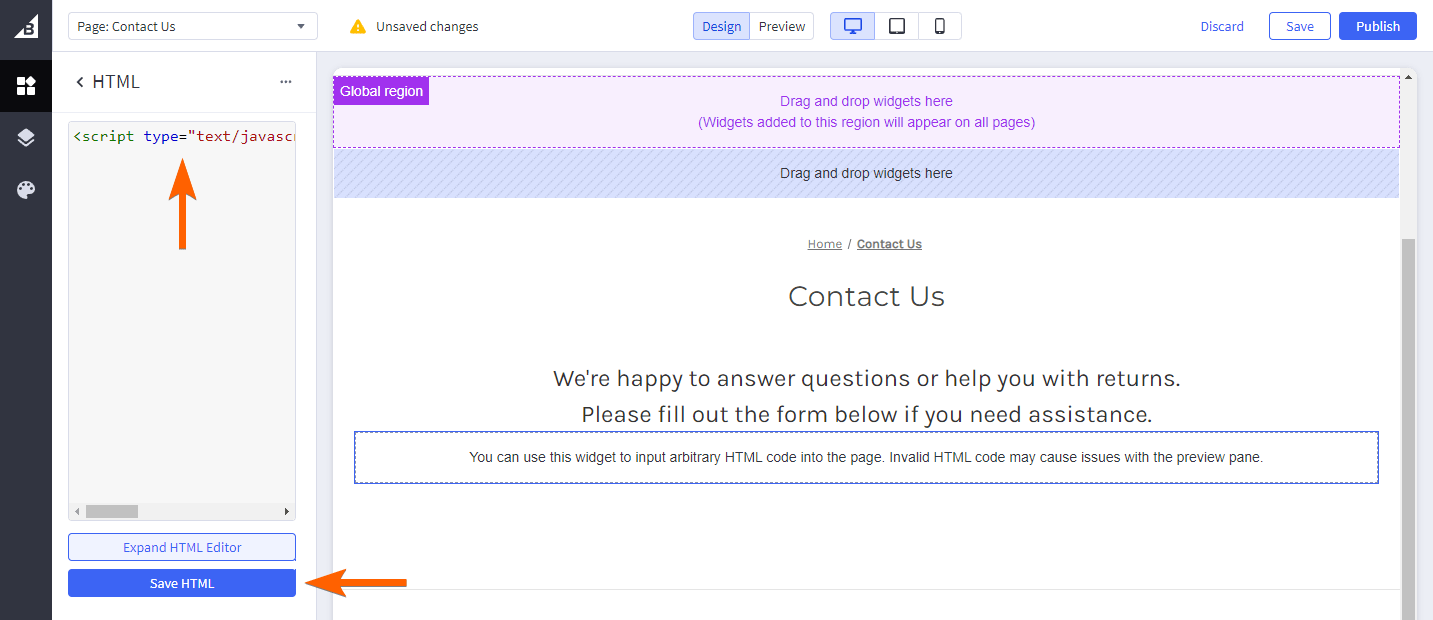Switch to mobile viewport icon
Screen dimensions: 1433x620
click(x=940, y=26)
